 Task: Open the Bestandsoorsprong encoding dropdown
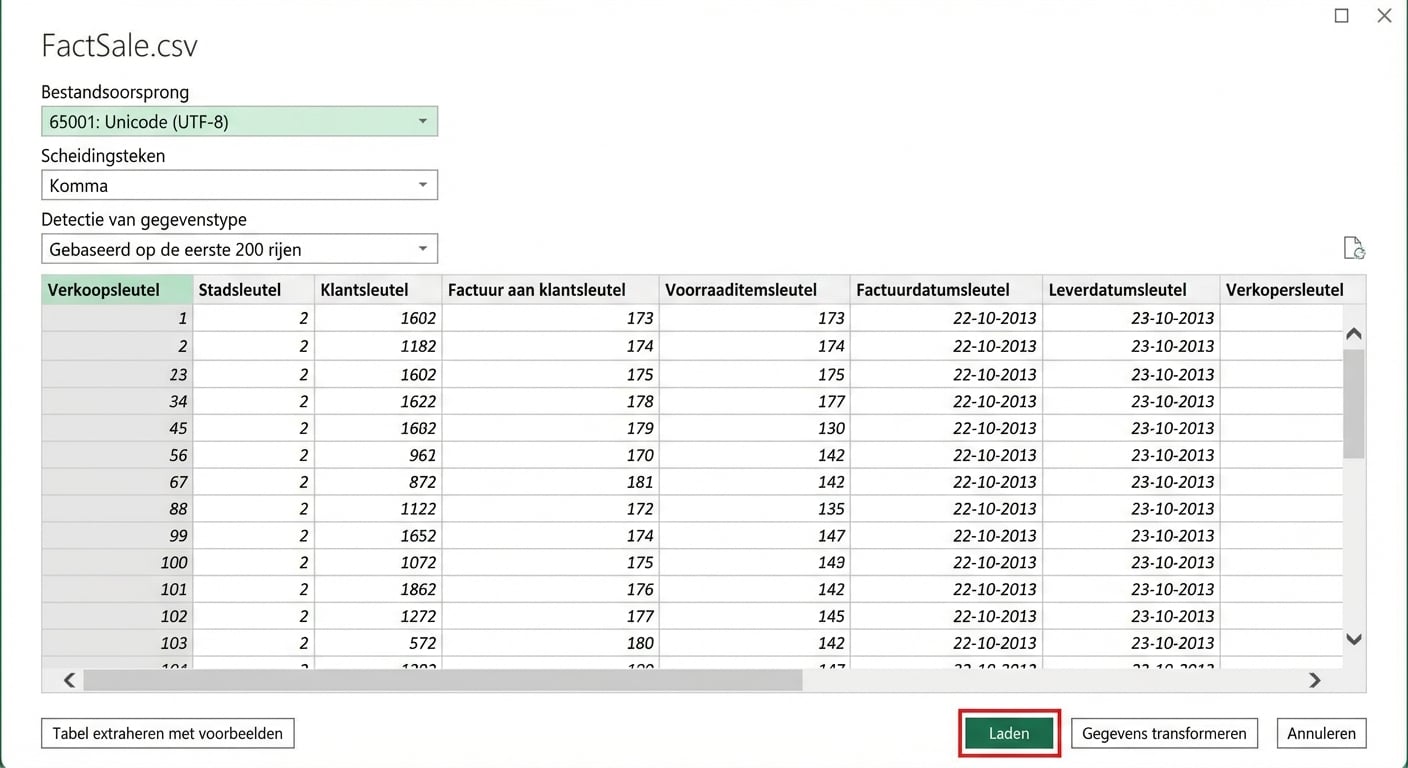pos(424,120)
